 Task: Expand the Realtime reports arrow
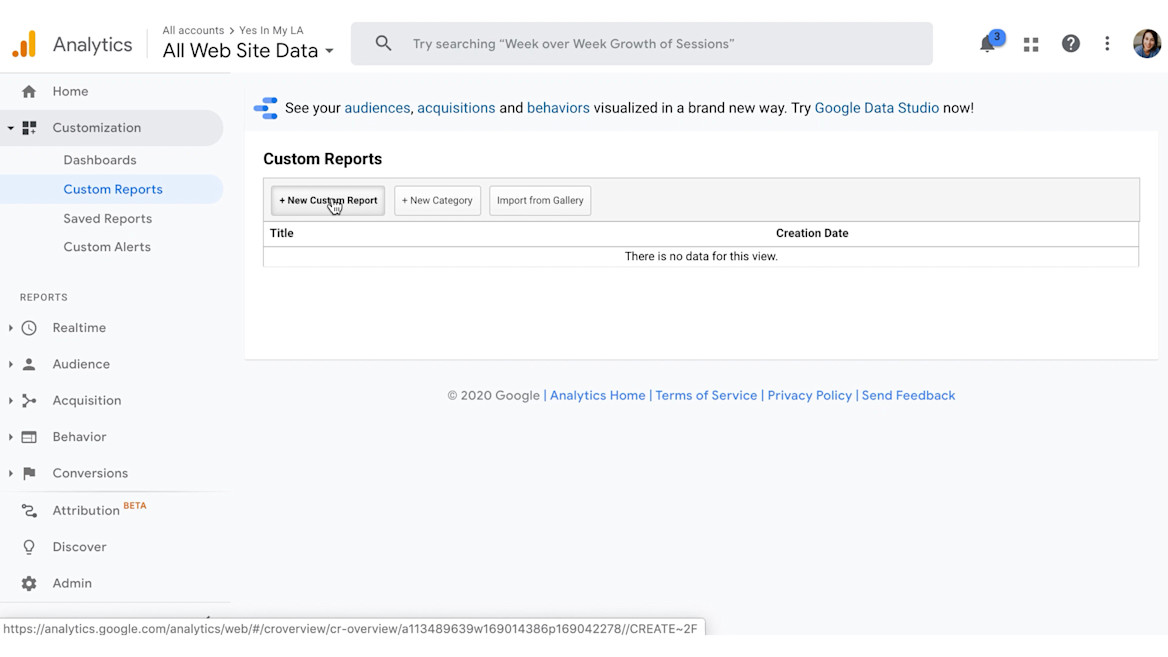pyautogui.click(x=10, y=328)
